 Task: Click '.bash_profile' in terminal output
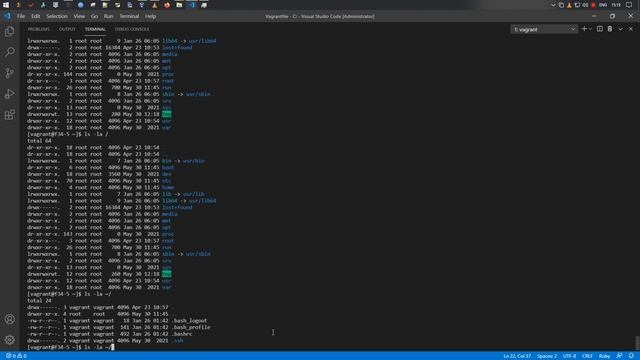tap(191, 327)
